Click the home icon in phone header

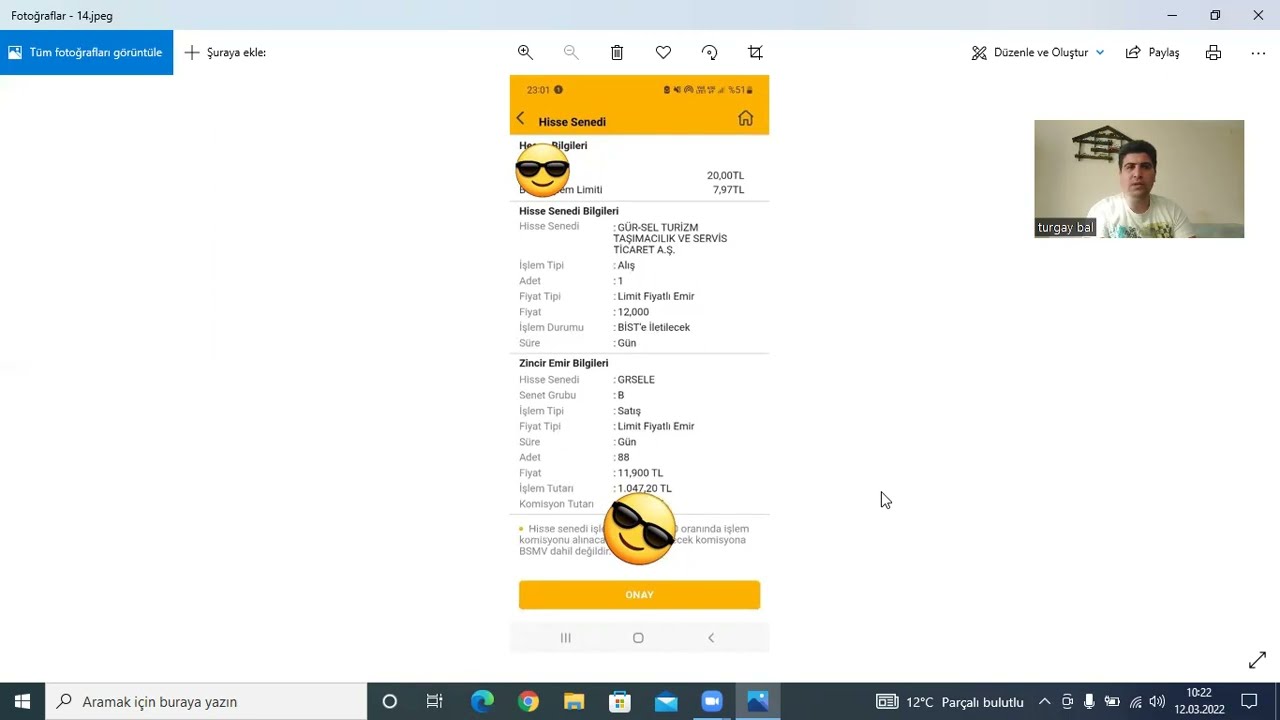(745, 118)
